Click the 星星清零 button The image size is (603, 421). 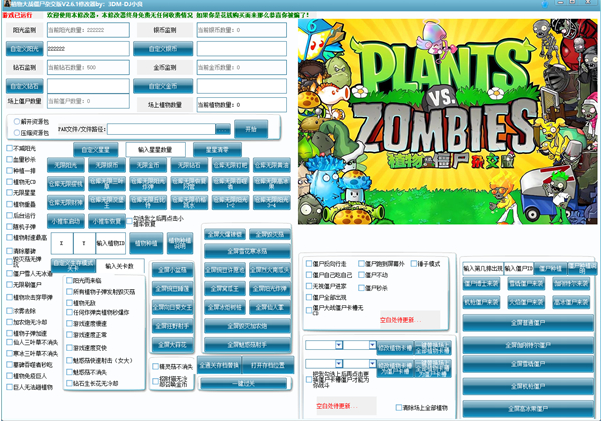[217, 150]
